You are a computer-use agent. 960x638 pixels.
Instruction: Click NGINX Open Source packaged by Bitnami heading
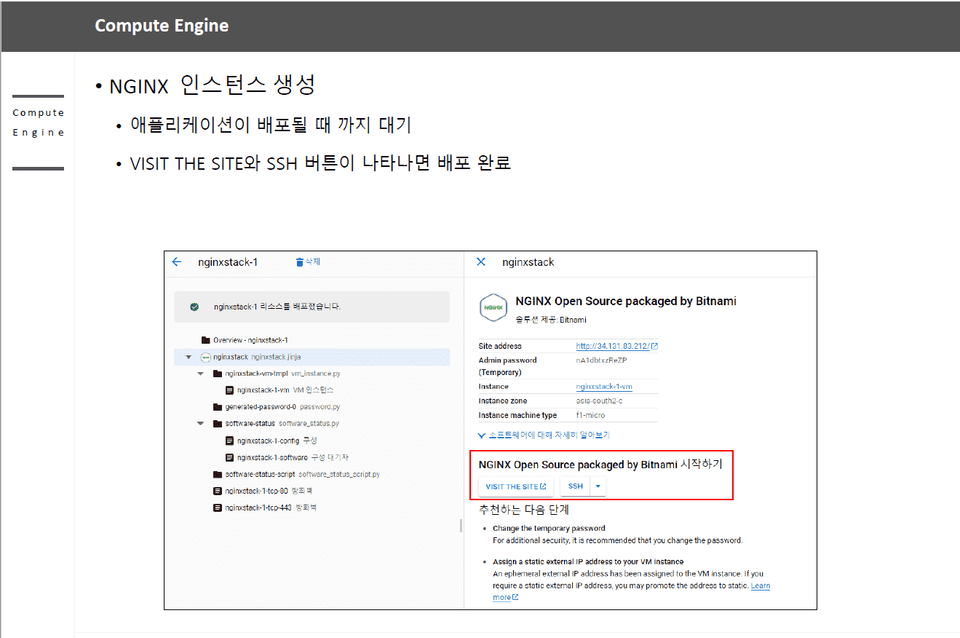click(x=626, y=301)
